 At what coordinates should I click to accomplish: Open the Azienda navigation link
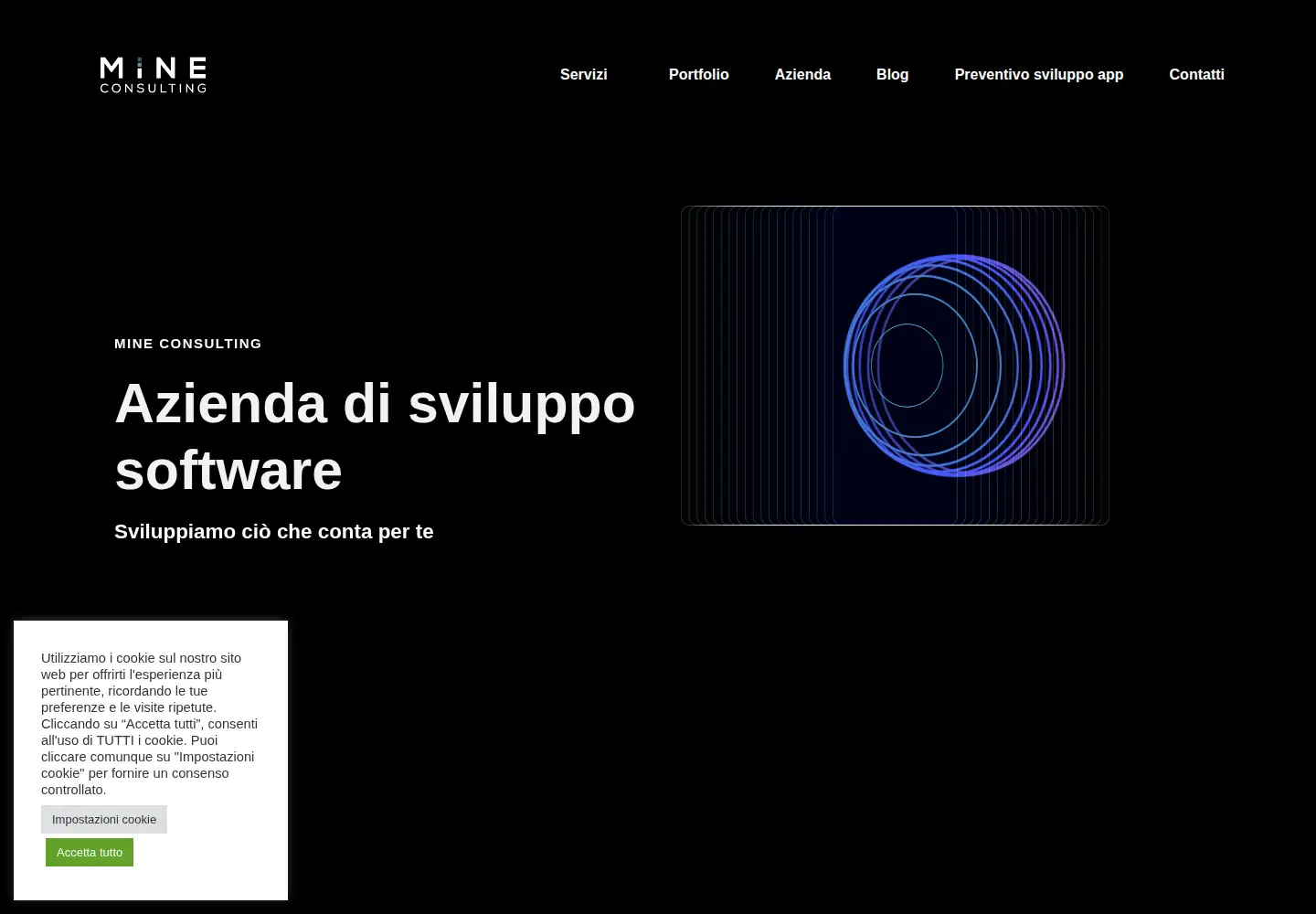click(802, 75)
